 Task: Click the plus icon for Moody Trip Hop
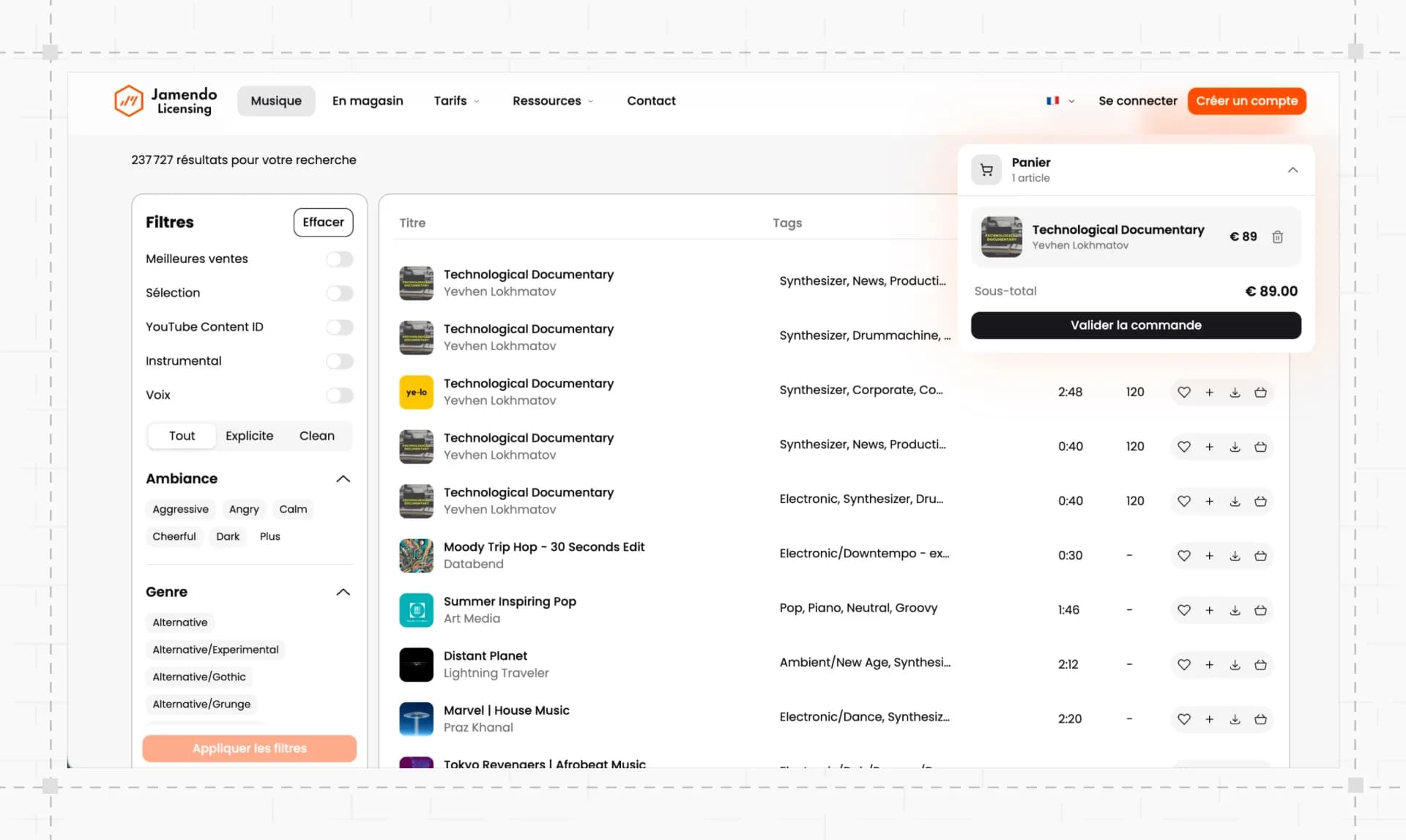[x=1210, y=555]
